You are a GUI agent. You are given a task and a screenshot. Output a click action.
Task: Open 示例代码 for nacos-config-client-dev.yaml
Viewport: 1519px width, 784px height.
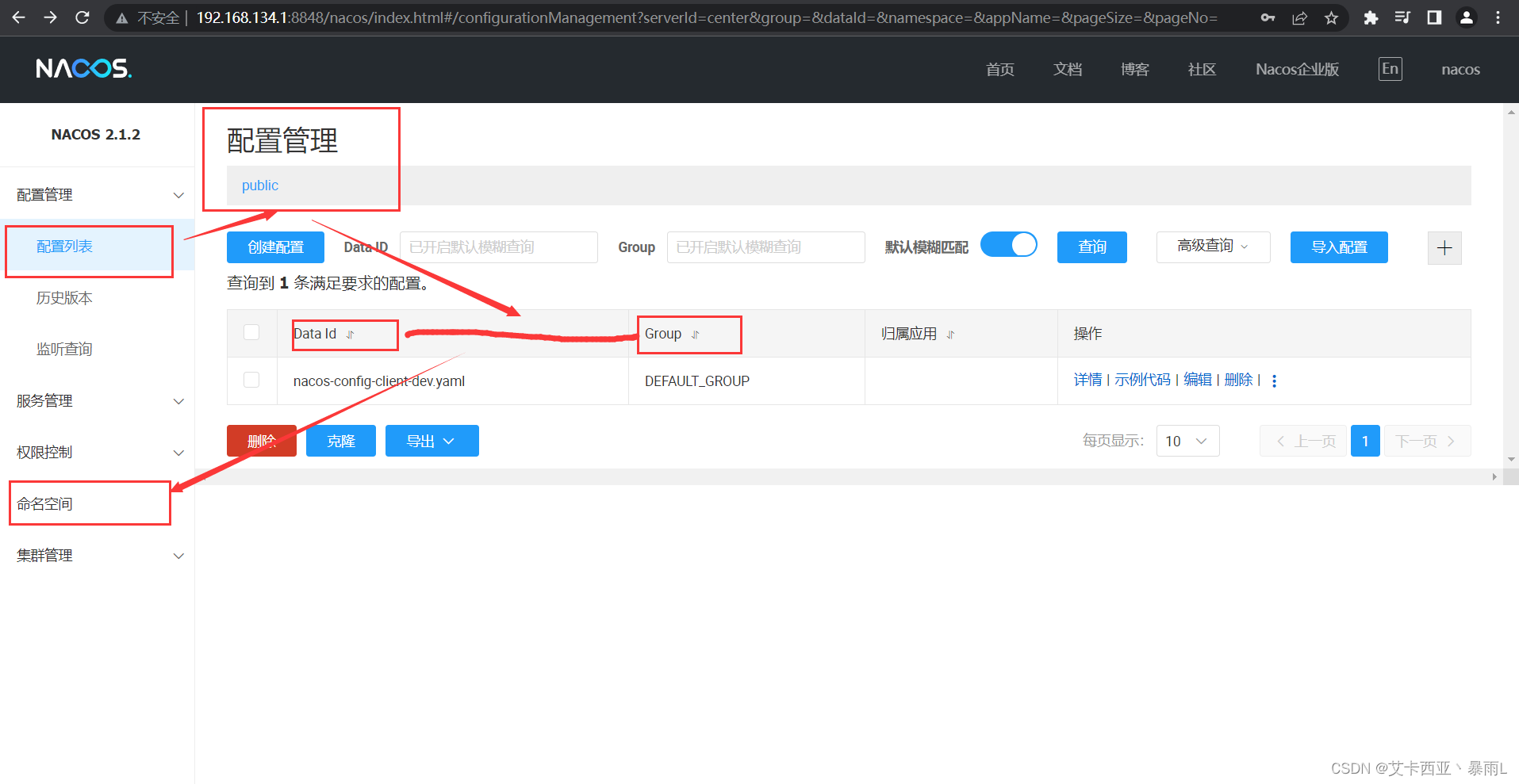pyautogui.click(x=1142, y=381)
